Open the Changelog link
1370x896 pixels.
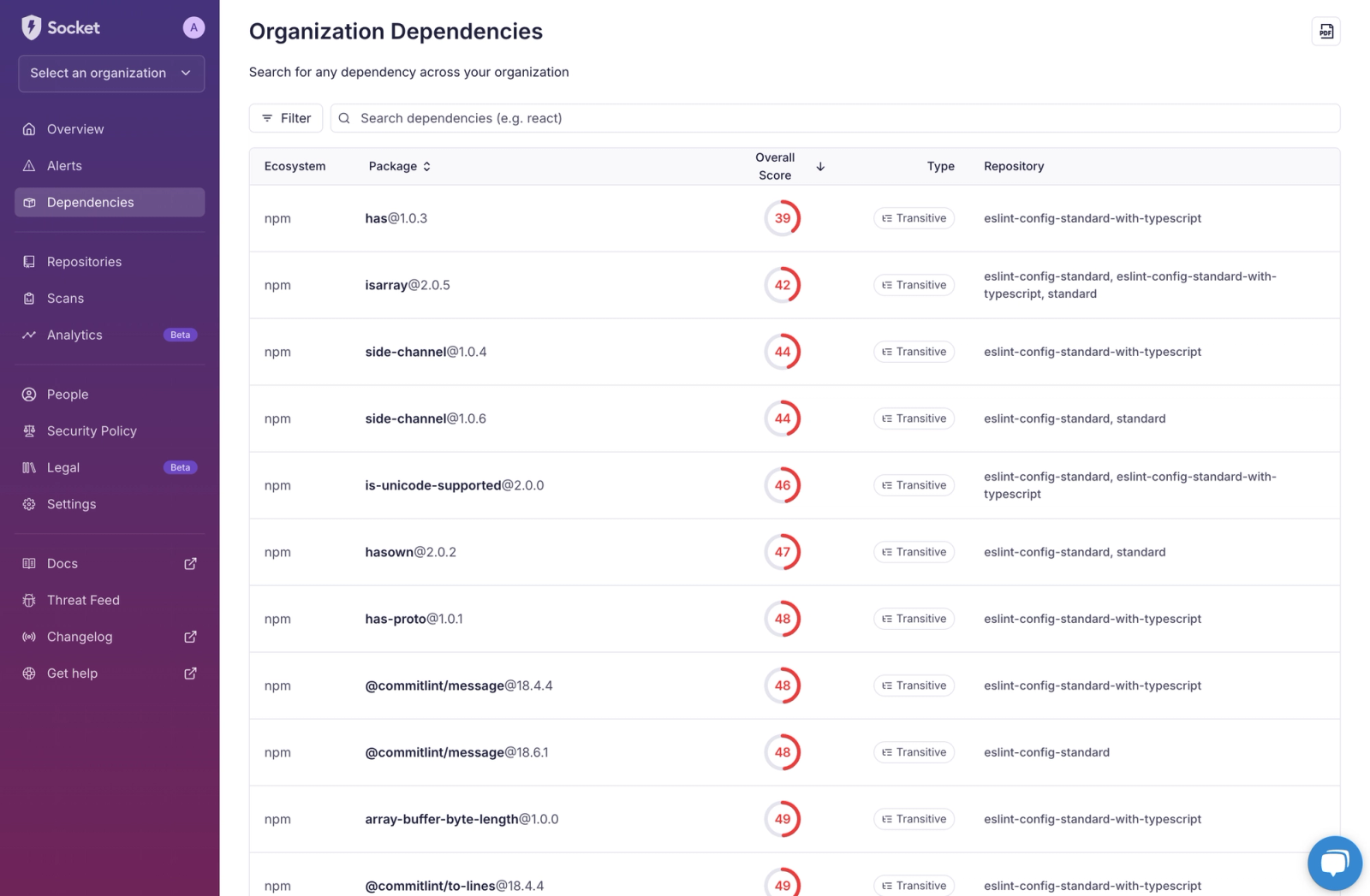pos(110,637)
